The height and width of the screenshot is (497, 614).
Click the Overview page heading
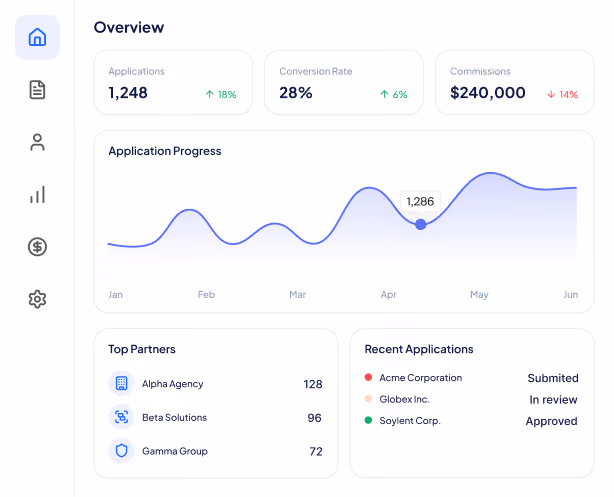129,27
